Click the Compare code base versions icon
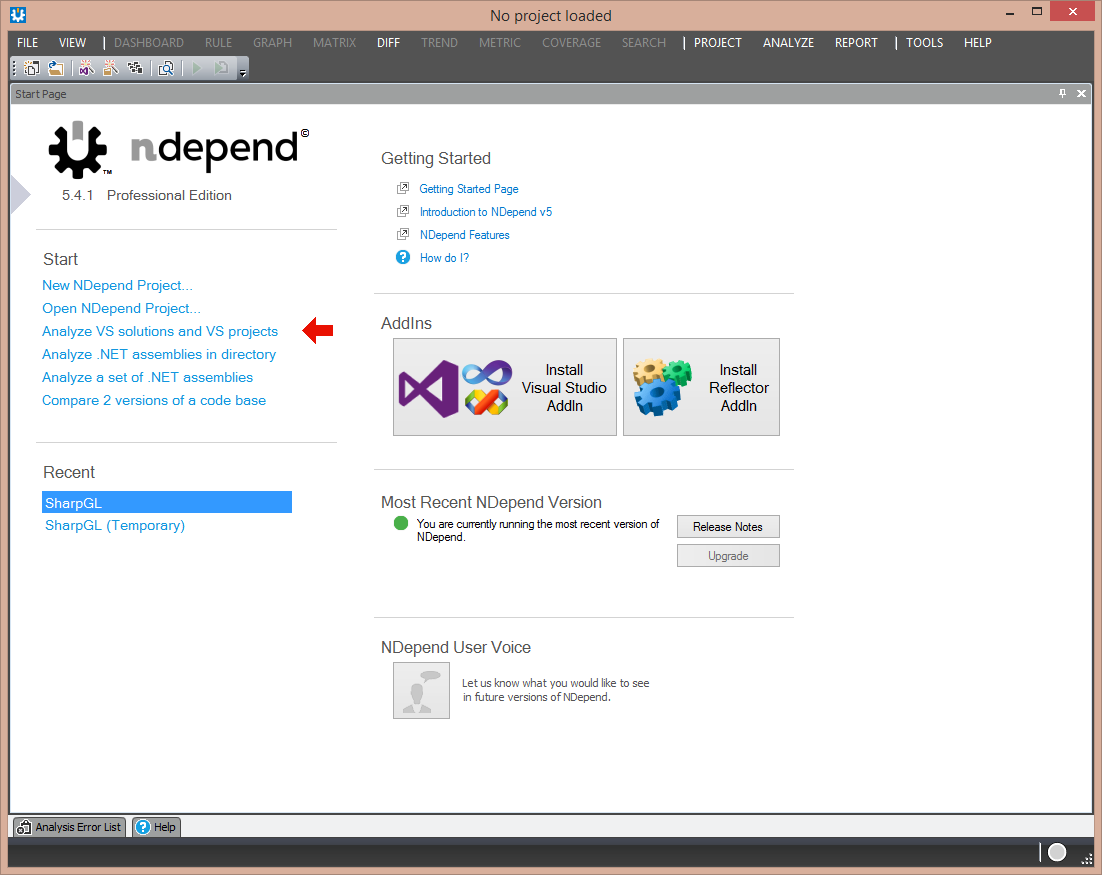1102x875 pixels. point(167,68)
